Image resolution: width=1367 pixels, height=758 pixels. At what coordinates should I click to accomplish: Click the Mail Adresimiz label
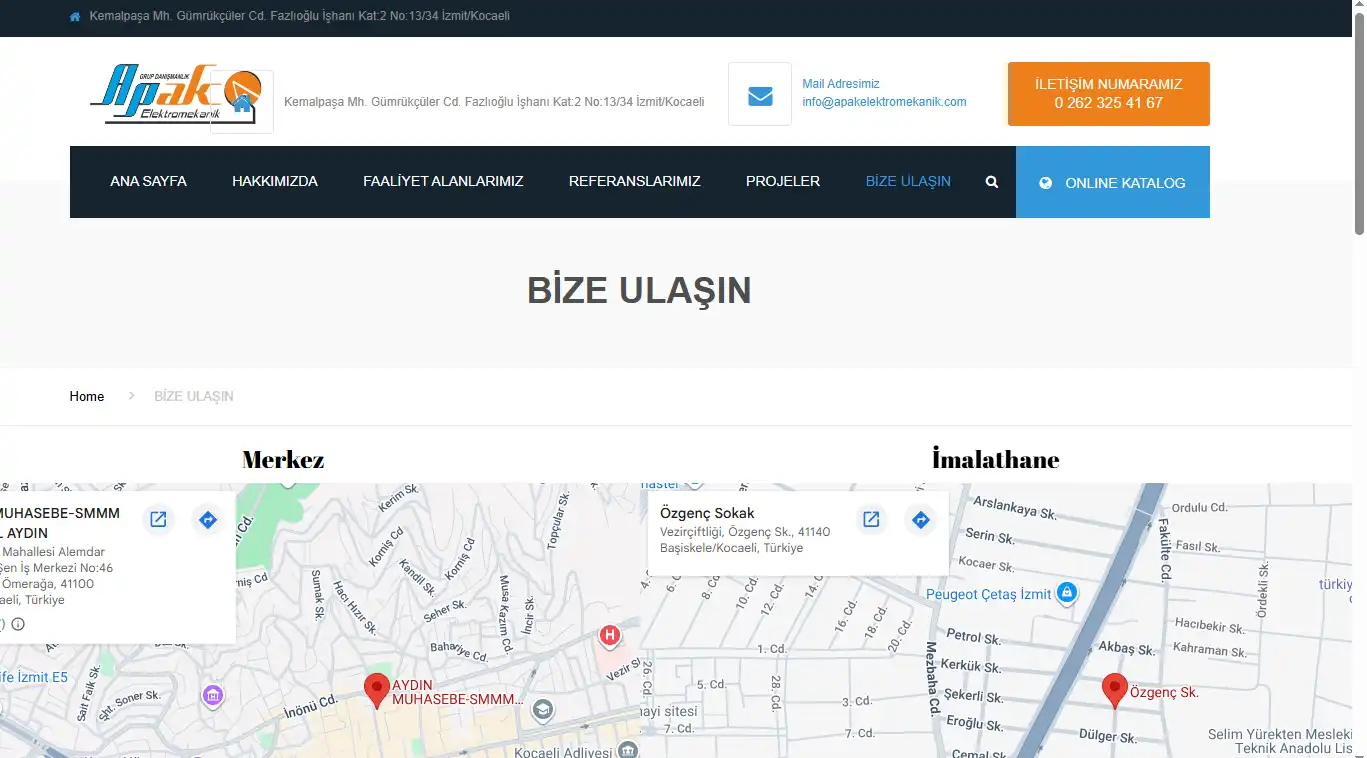[841, 84]
